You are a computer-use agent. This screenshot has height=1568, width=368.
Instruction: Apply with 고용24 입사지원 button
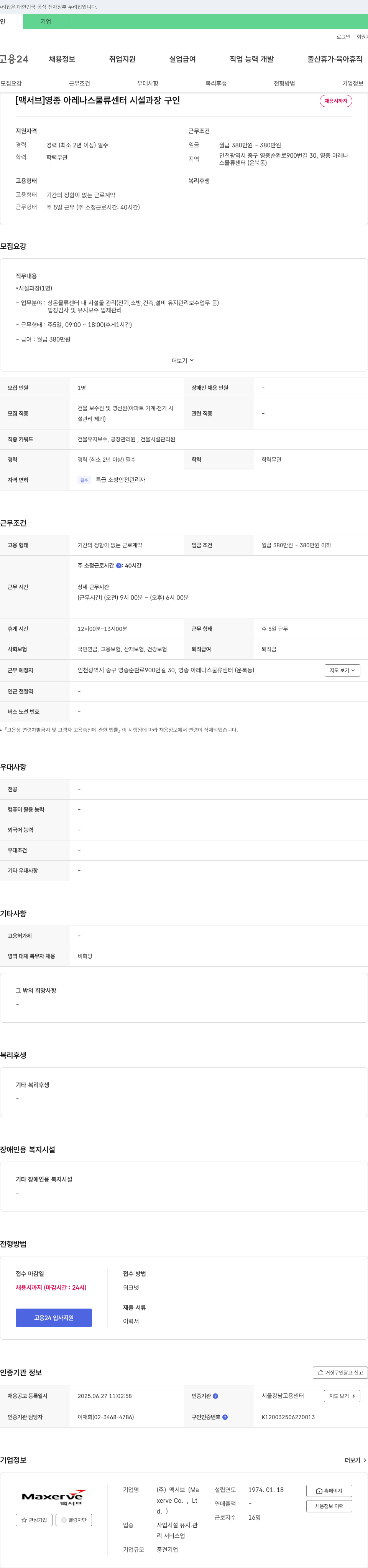54,1318
